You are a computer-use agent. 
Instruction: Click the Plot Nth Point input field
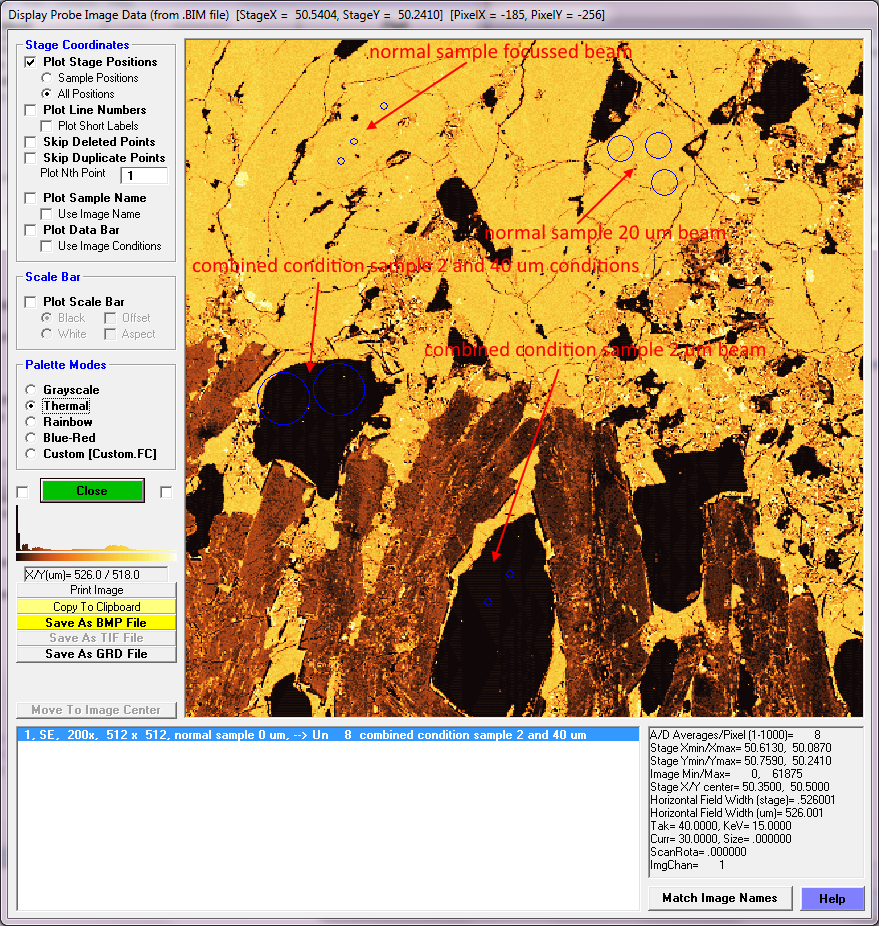pos(144,175)
